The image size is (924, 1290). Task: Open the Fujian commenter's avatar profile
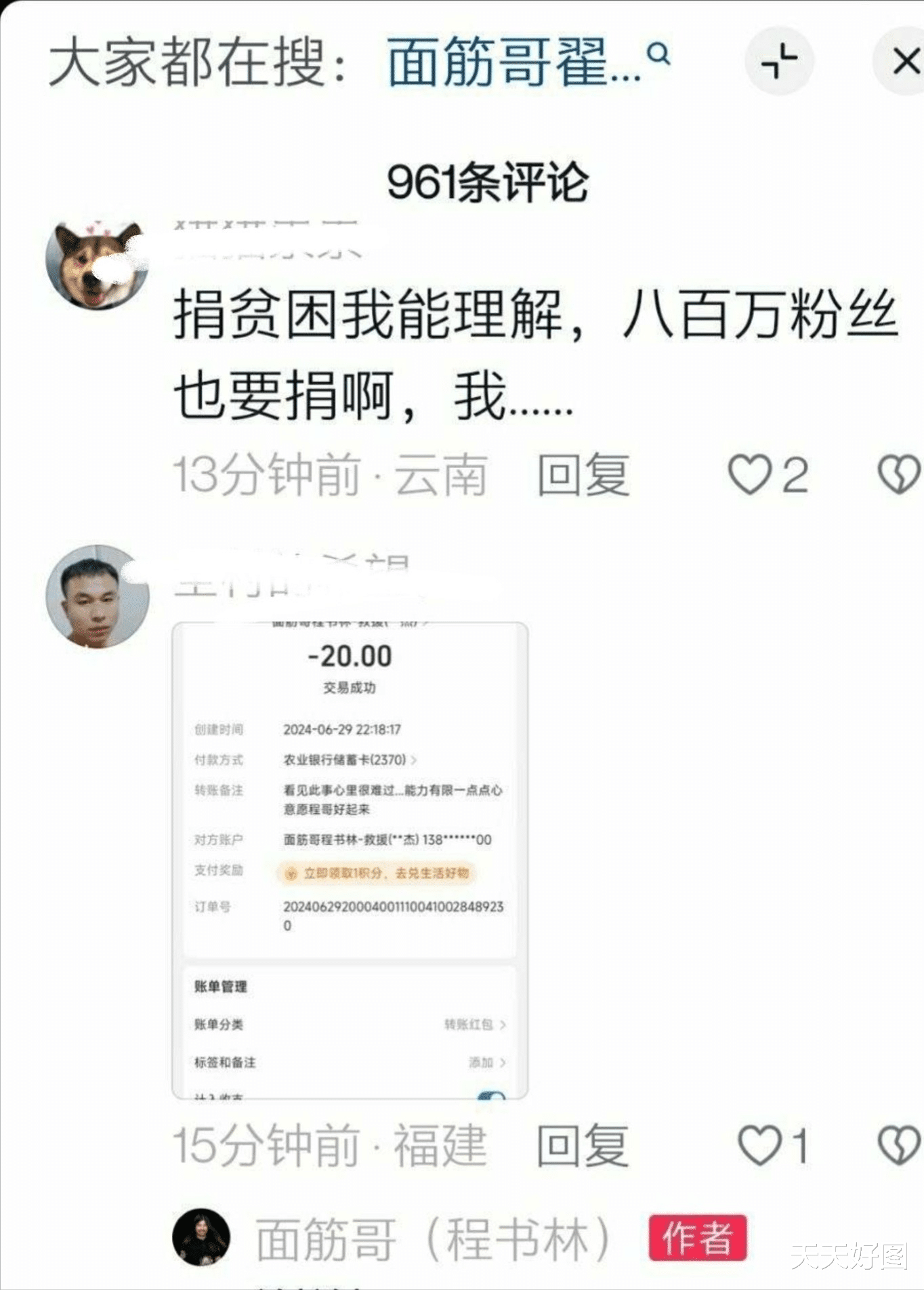pos(97,596)
